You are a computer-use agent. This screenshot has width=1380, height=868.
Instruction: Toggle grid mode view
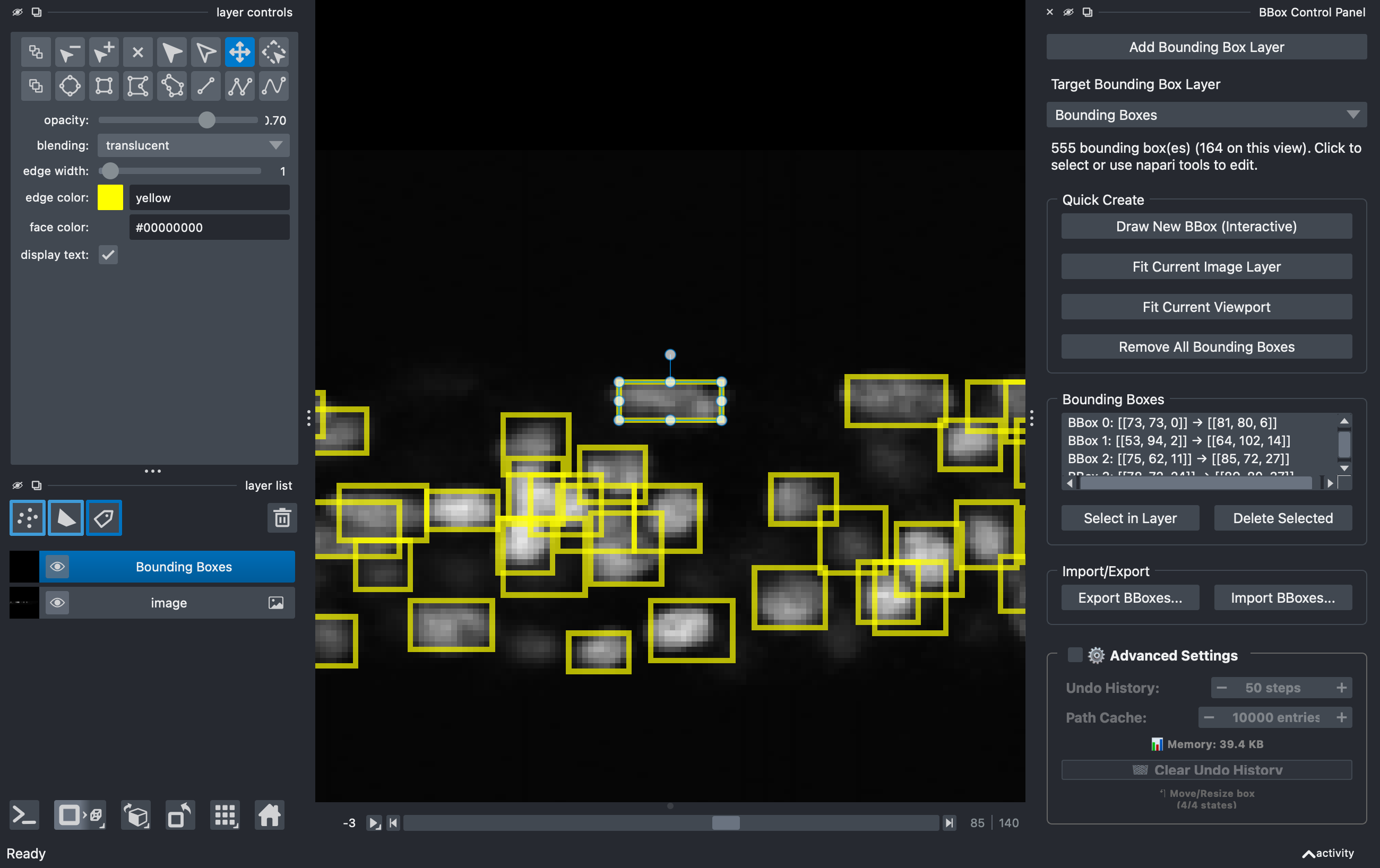pos(225,815)
